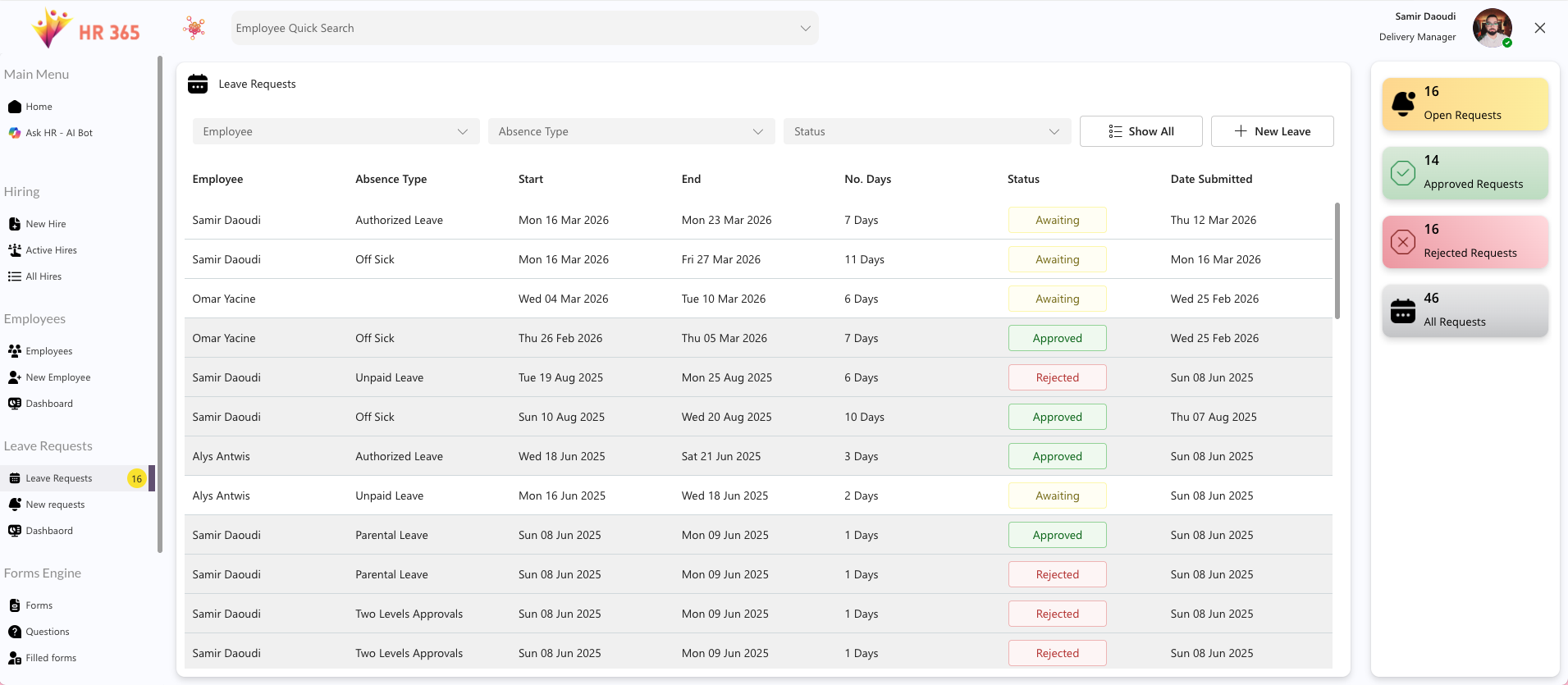Image resolution: width=1568 pixels, height=685 pixels.
Task: Click the network icon beside search bar
Action: point(194,28)
